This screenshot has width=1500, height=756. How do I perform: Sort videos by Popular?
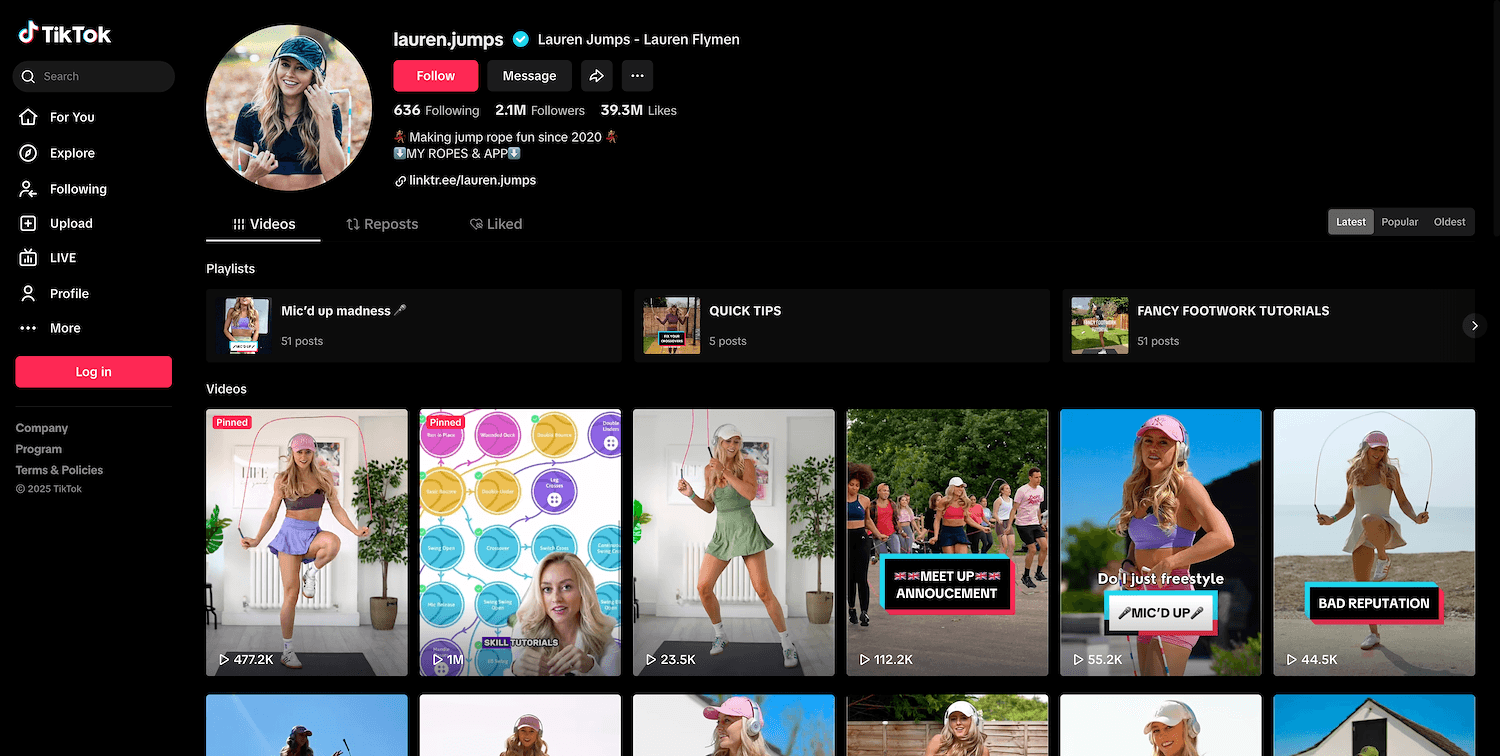pos(1399,222)
